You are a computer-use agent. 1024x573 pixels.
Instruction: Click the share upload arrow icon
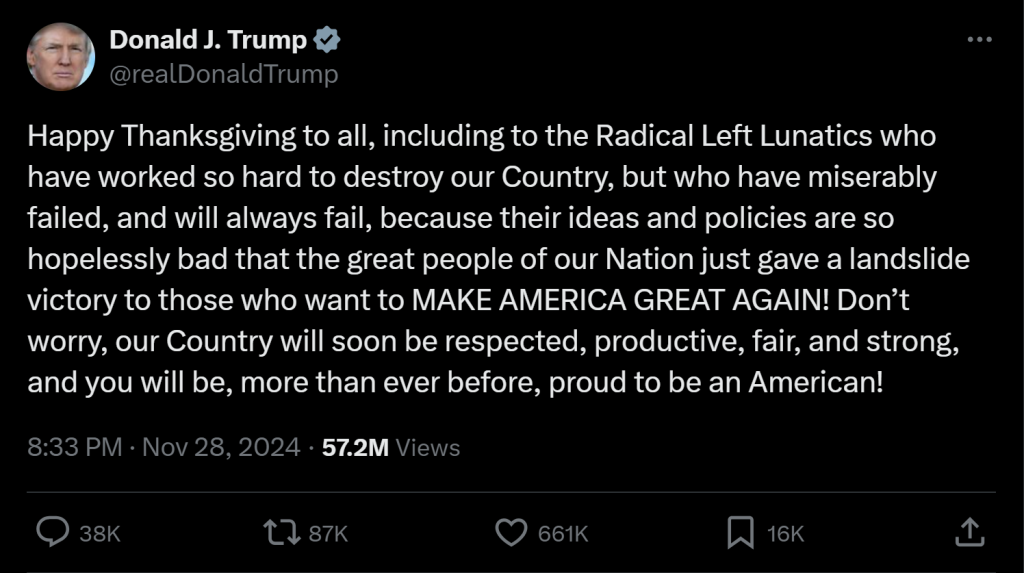969,533
